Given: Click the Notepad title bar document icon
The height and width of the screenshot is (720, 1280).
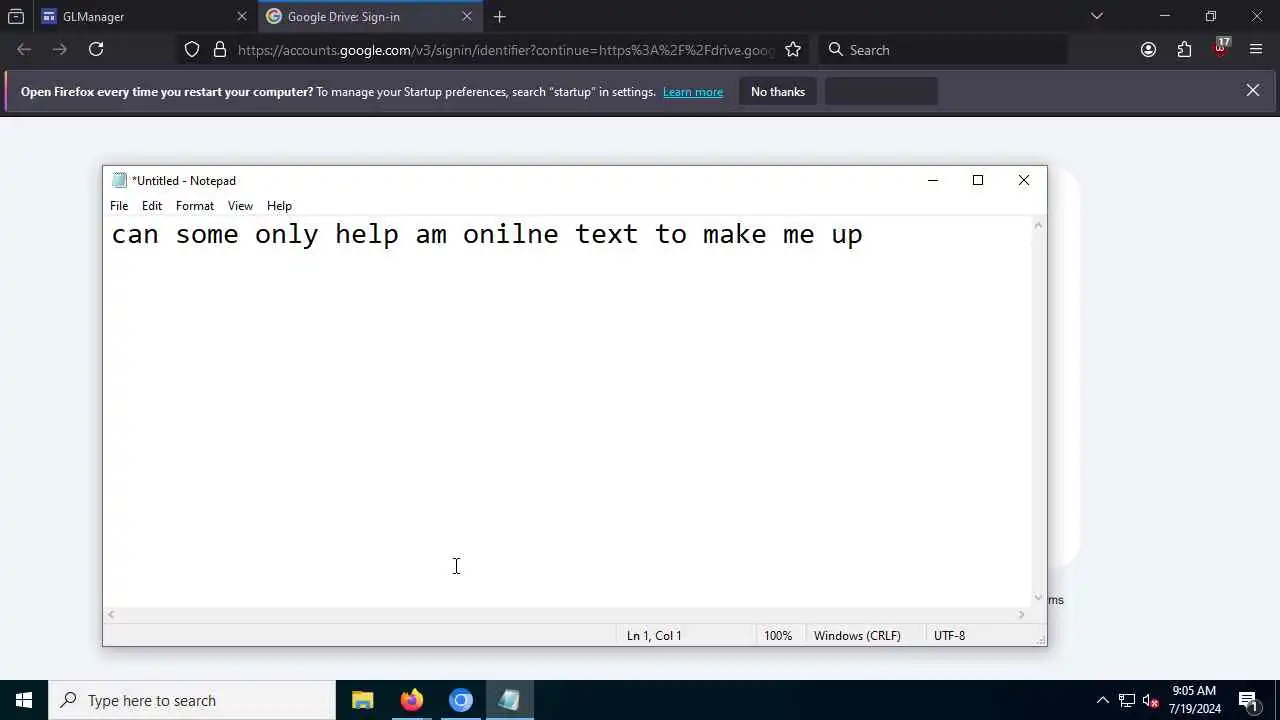Looking at the screenshot, I should point(119,180).
